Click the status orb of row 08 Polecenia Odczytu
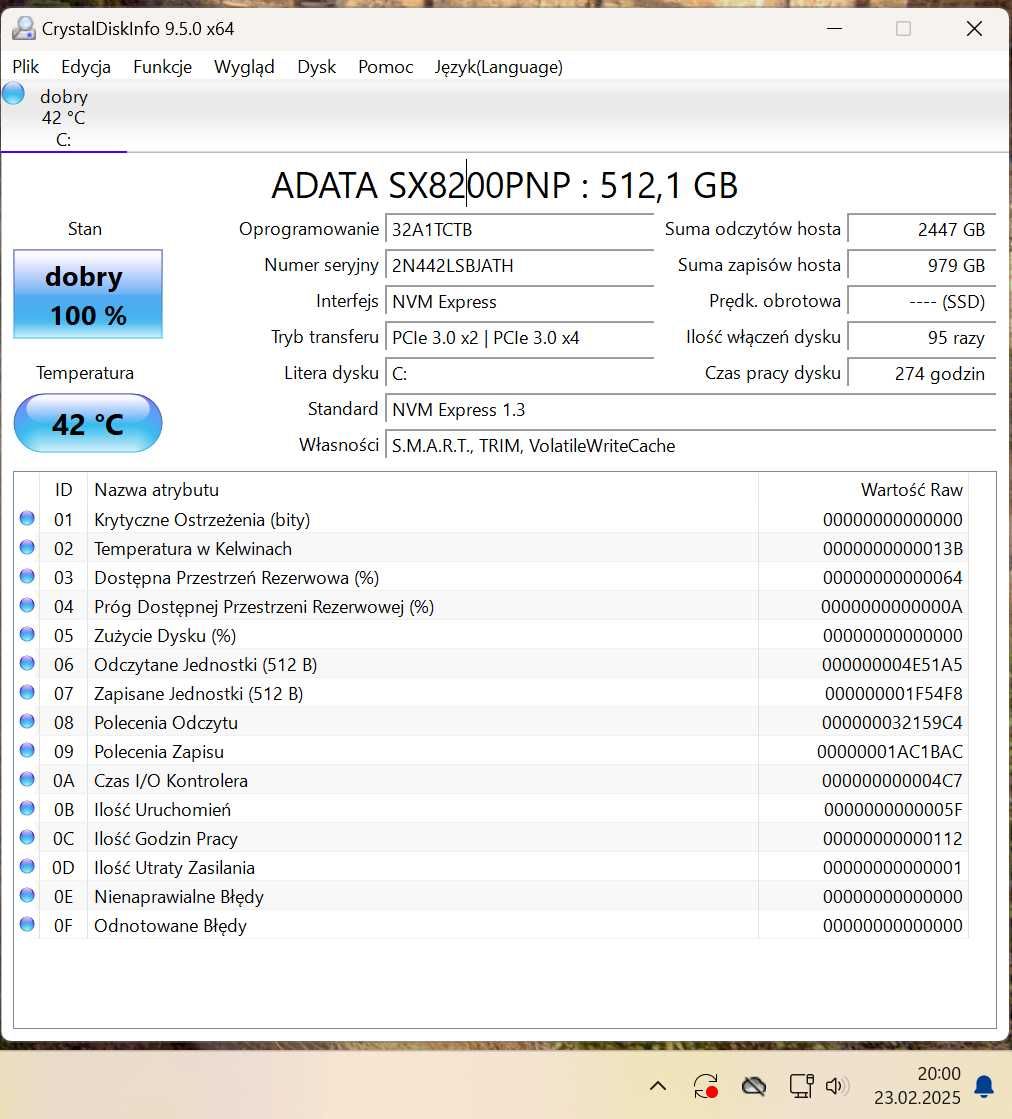Screen dimensions: 1012x1119 click(x=27, y=721)
